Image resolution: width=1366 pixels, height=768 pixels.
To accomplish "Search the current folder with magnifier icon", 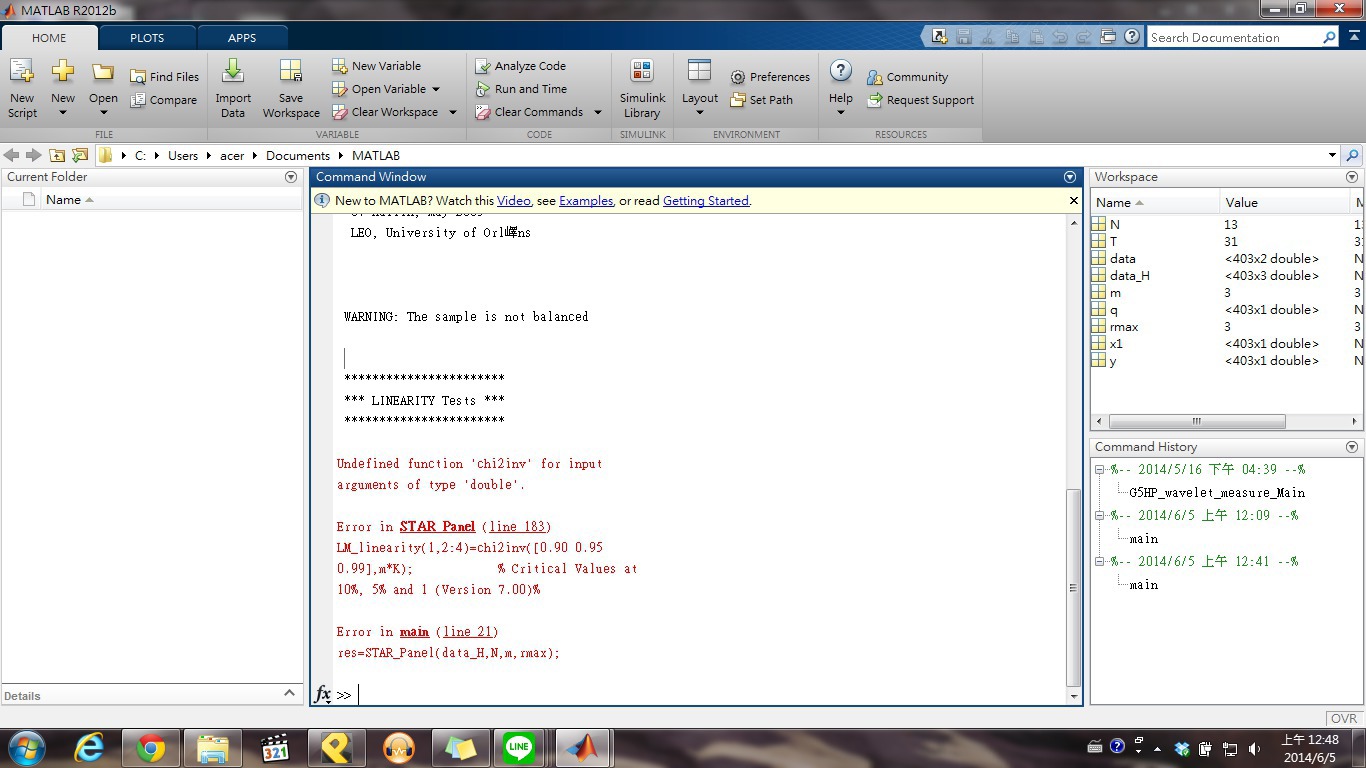I will (x=1352, y=155).
